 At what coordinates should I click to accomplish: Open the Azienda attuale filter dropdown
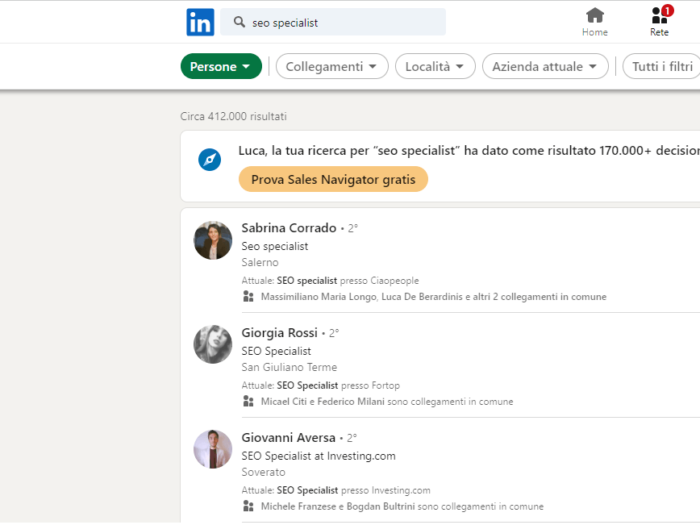tap(545, 67)
